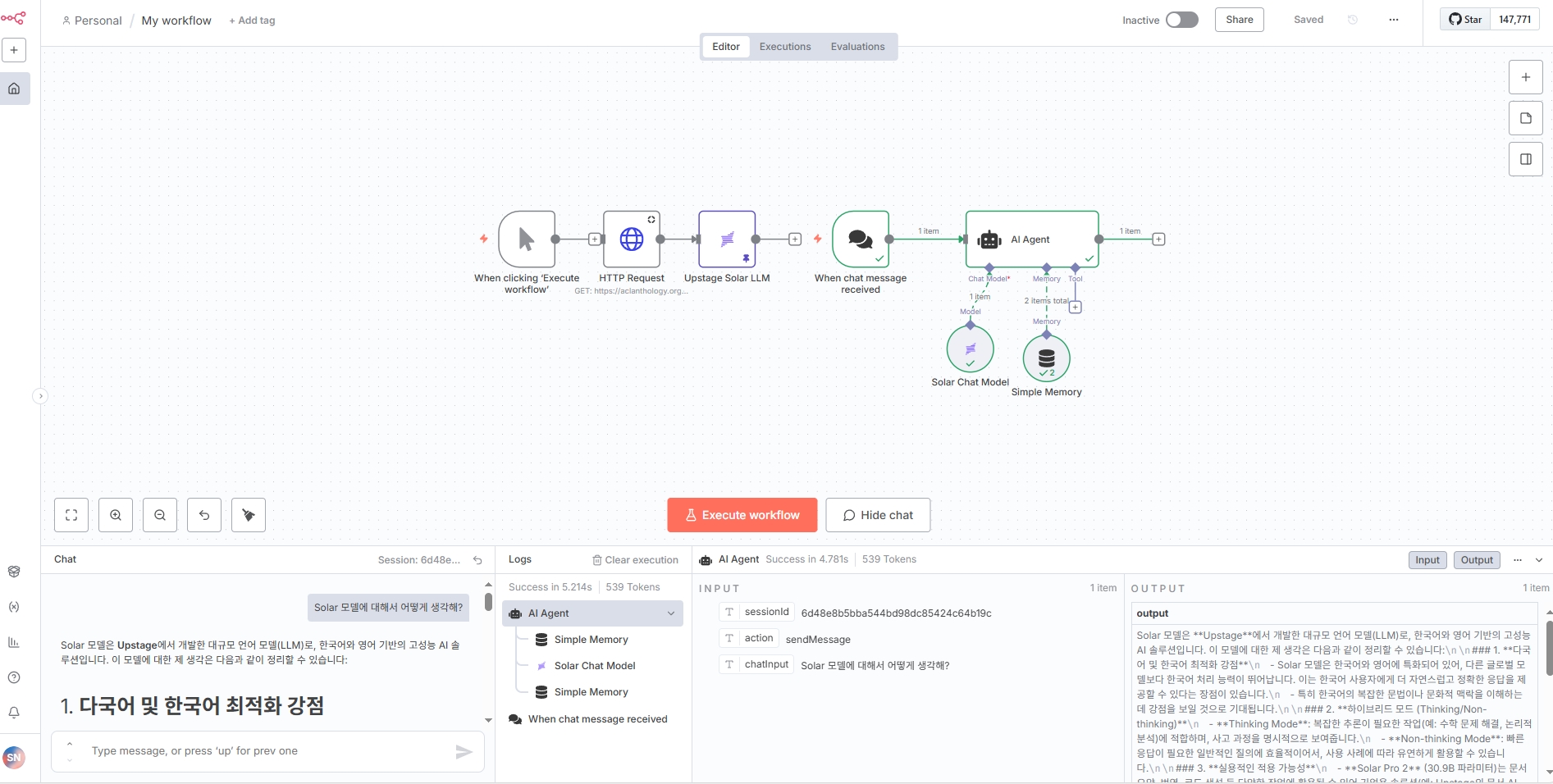Click the chat message input field
Image resolution: width=1553 pixels, height=784 pixels.
(x=269, y=751)
